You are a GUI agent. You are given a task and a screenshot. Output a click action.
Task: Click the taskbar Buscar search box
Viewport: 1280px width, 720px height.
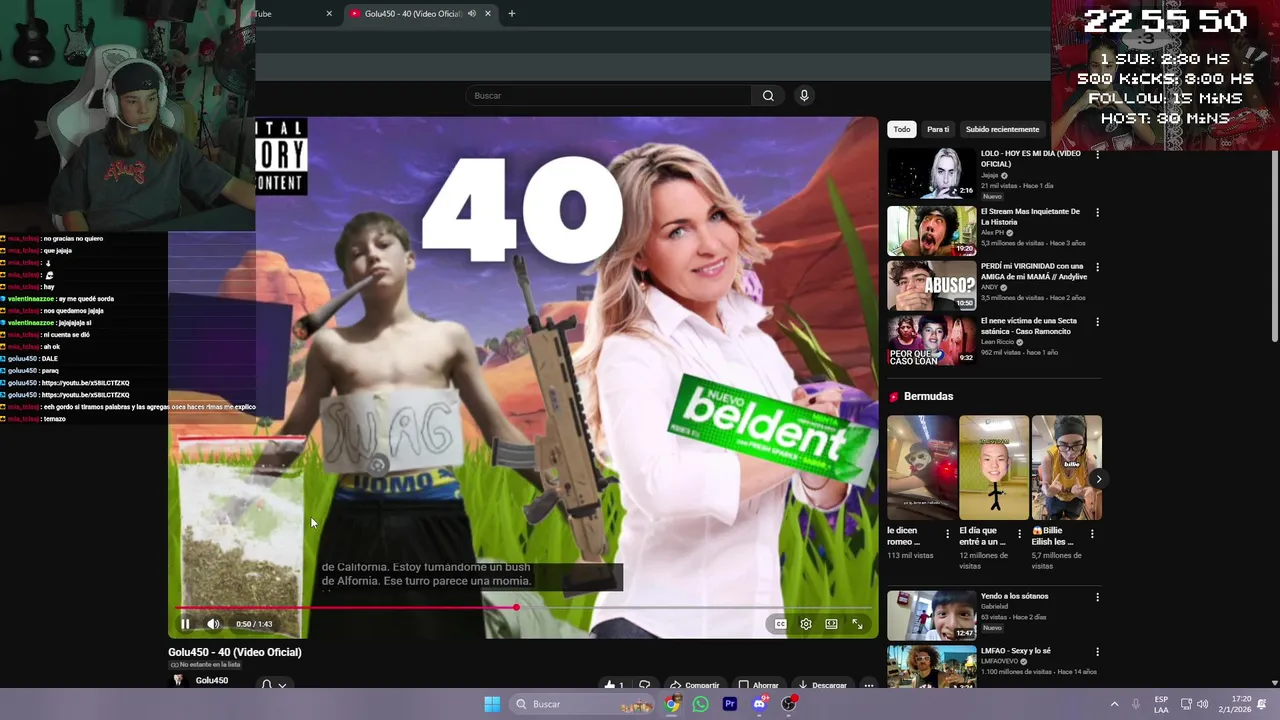coord(584,704)
